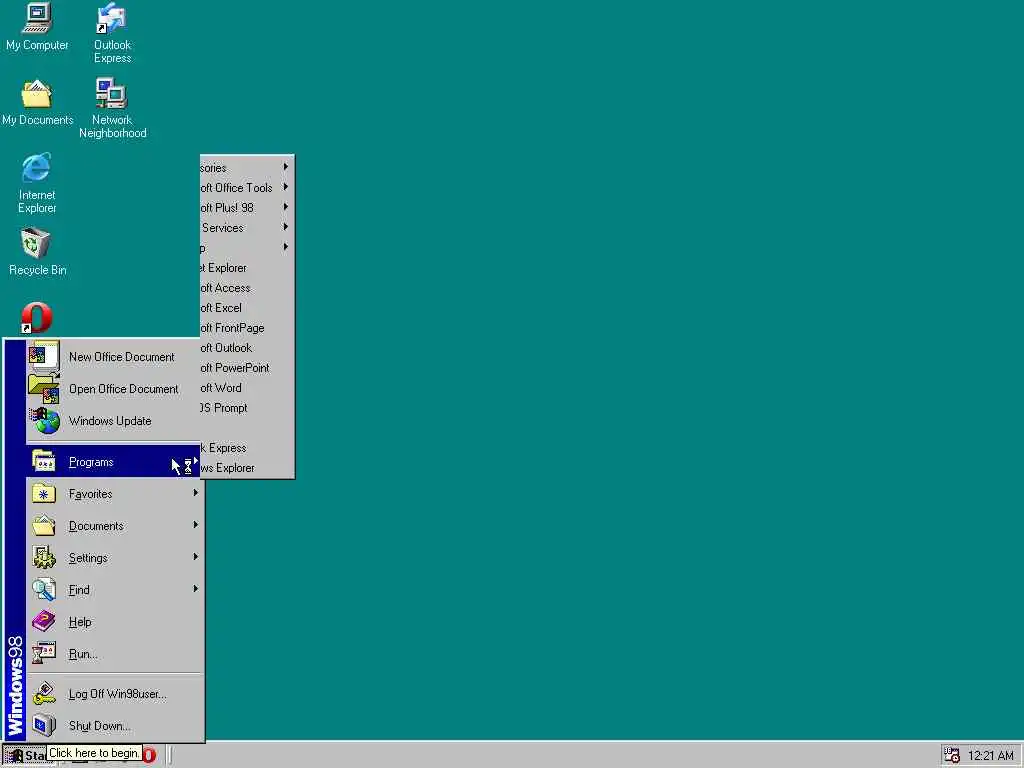Click the Programs folder icon in Start menu

pyautogui.click(x=44, y=462)
